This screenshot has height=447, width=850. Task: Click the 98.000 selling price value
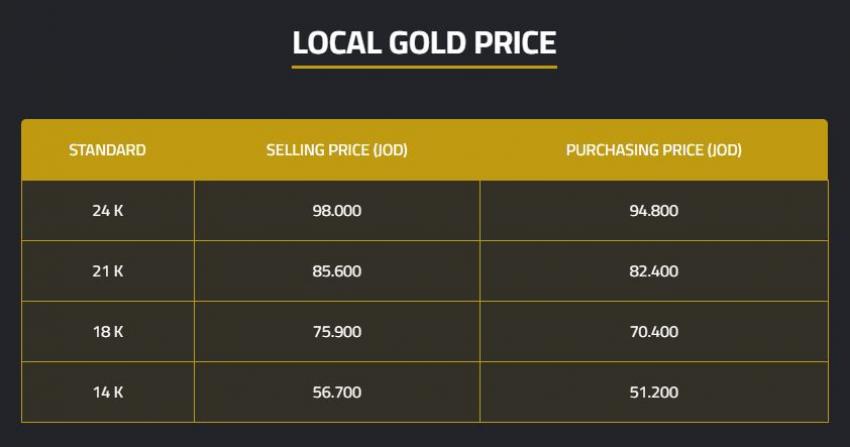[337, 211]
